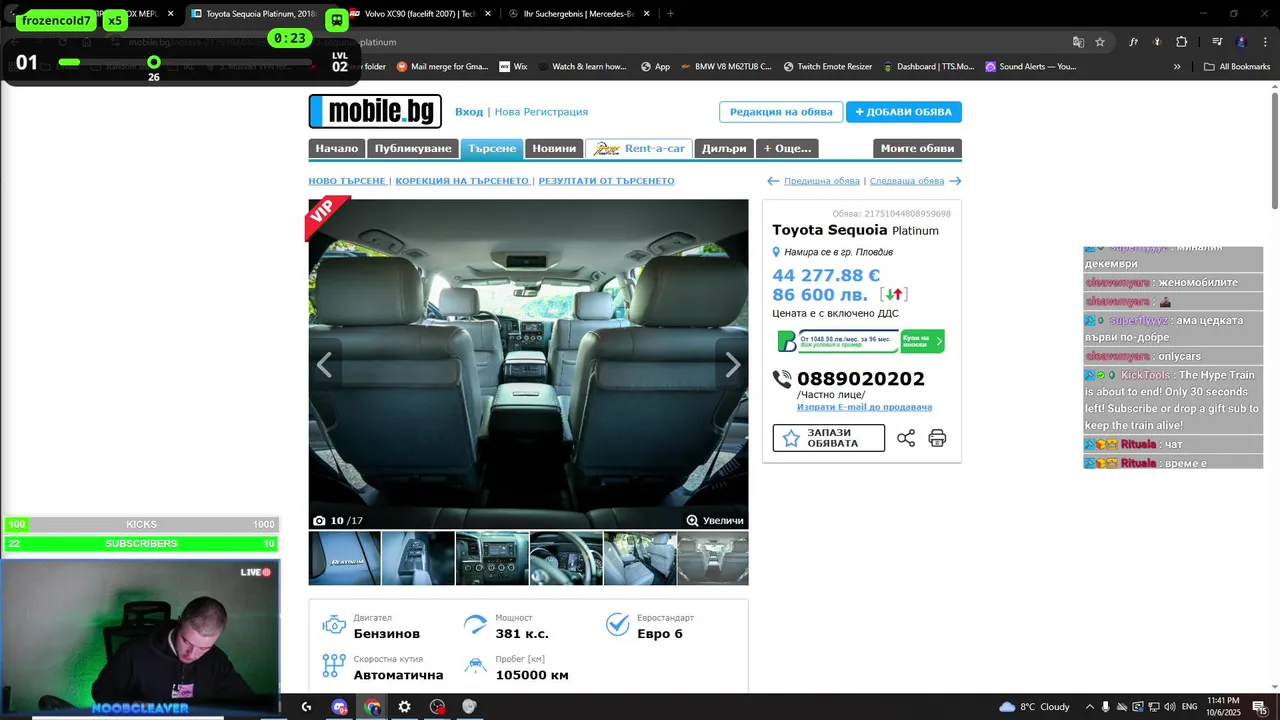Image resolution: width=1280 pixels, height=720 pixels.
Task: Close the Mercedes Suchergebnis tab
Action: point(647,14)
